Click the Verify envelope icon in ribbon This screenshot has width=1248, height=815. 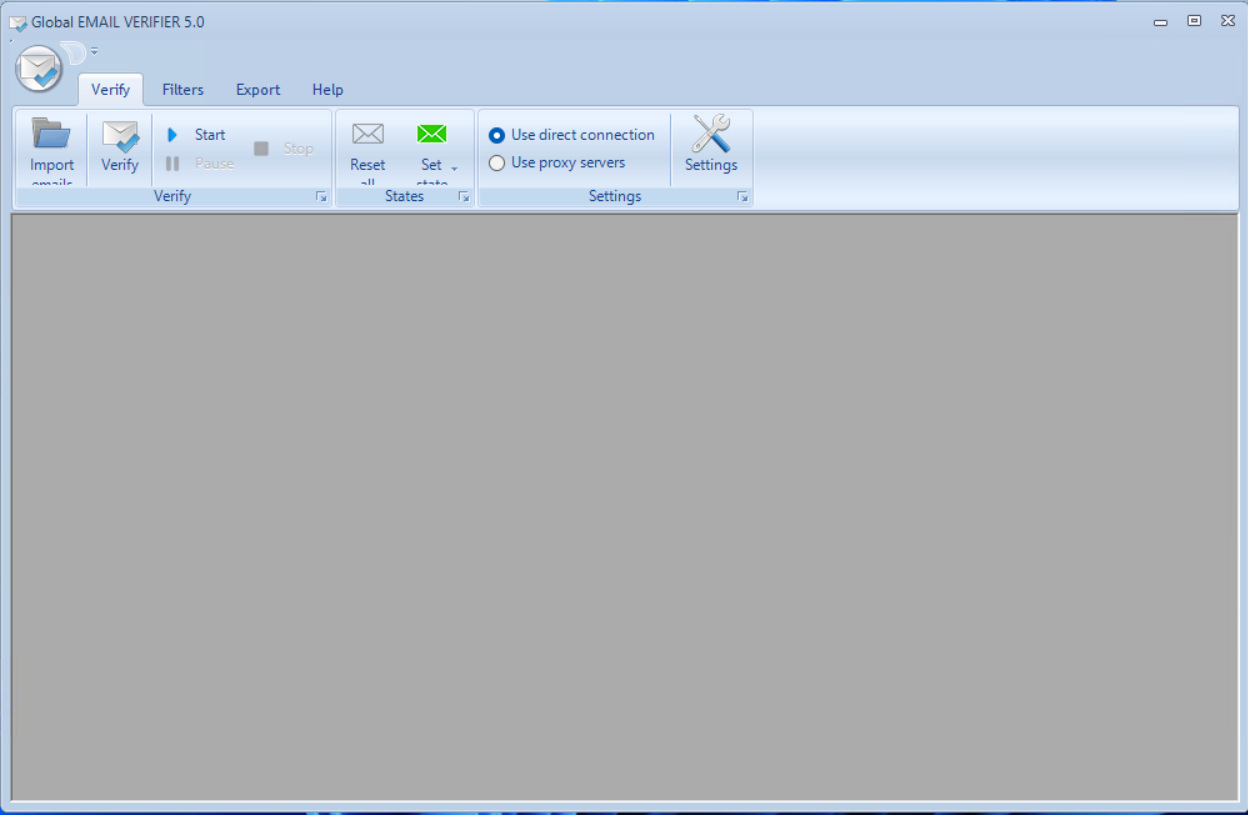click(x=120, y=136)
